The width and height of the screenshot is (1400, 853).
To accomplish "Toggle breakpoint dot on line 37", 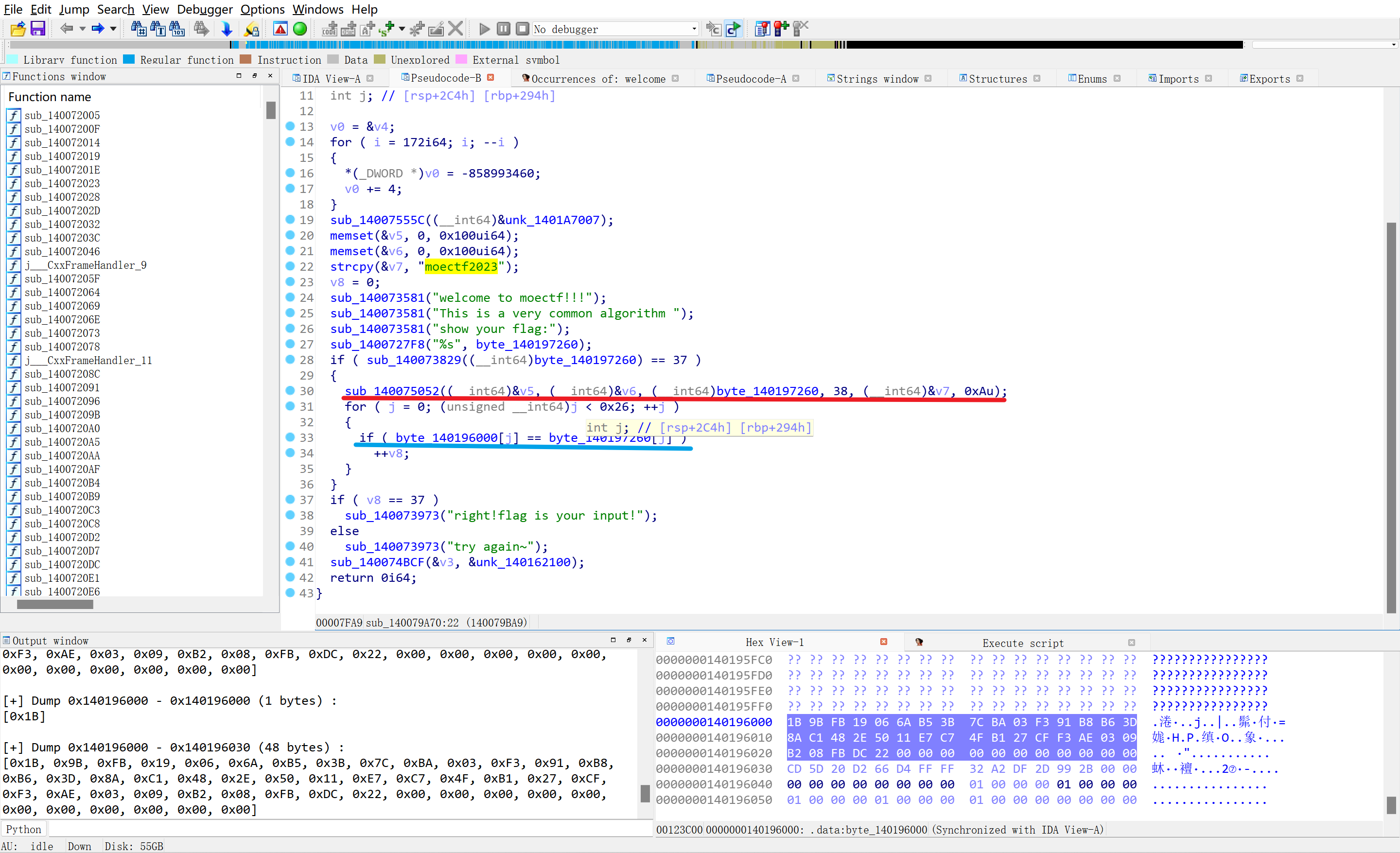I will pos(290,499).
